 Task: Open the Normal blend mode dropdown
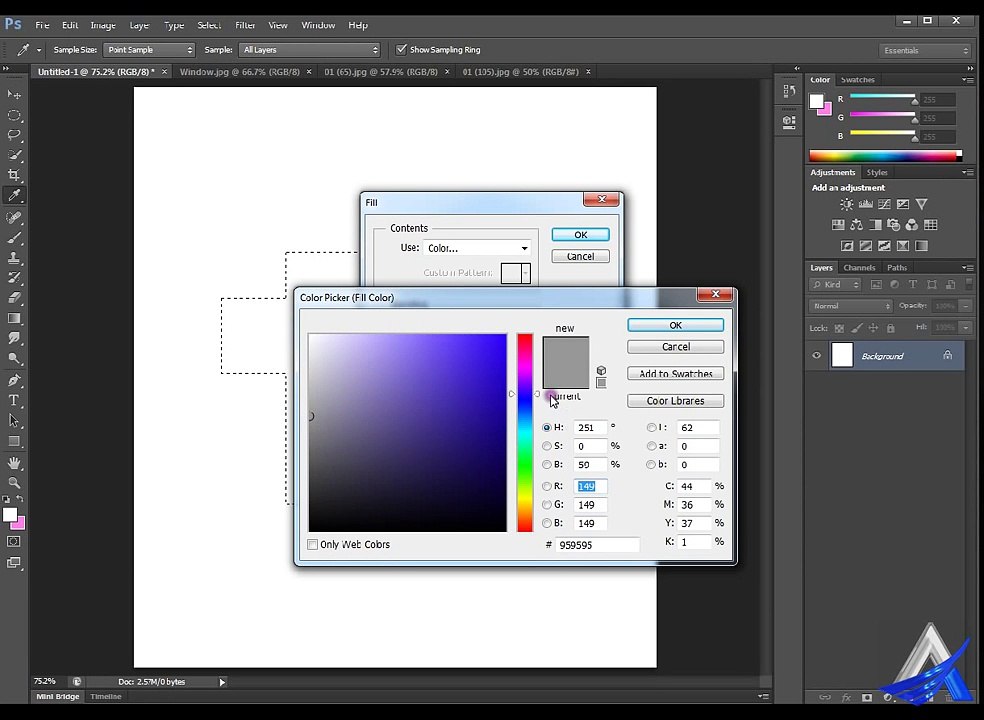850,306
